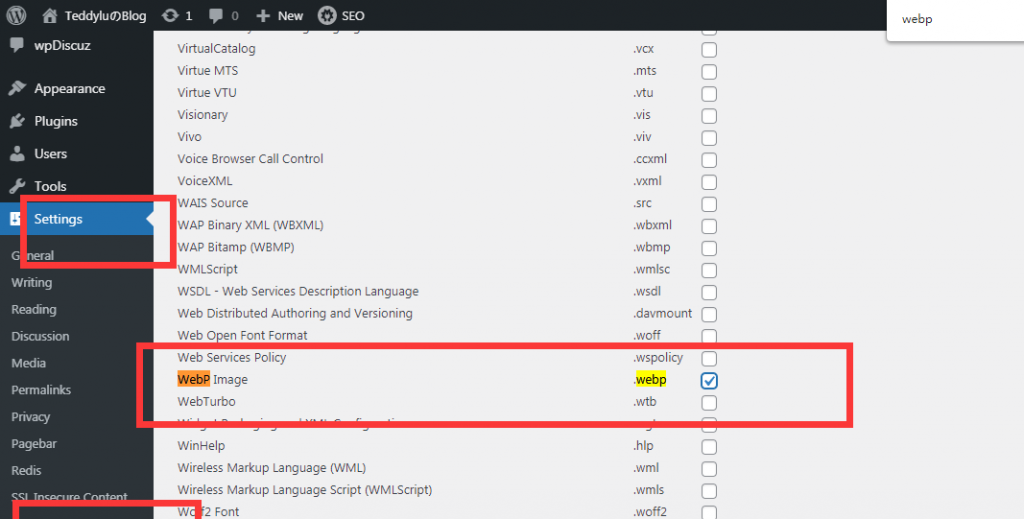Open the Users menu
The image size is (1024, 519).
pyautogui.click(x=76, y=153)
